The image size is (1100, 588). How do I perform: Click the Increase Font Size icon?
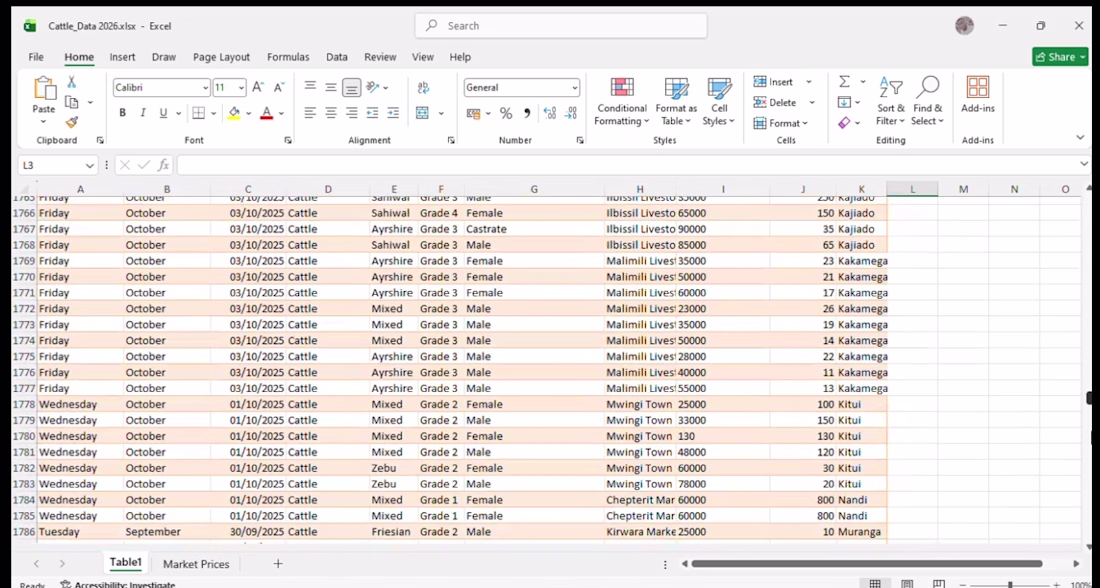(258, 88)
